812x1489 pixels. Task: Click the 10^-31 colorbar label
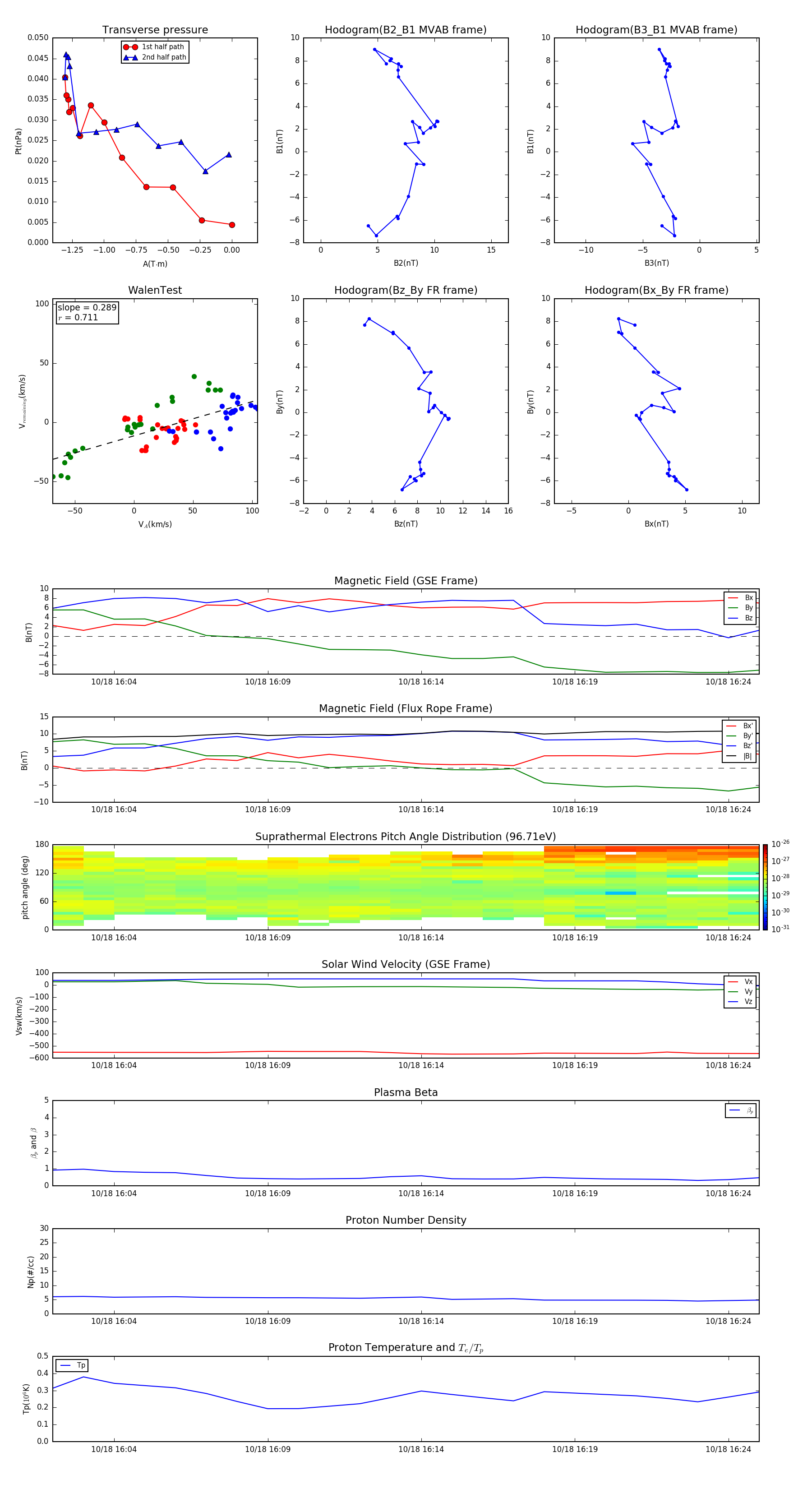[x=781, y=929]
